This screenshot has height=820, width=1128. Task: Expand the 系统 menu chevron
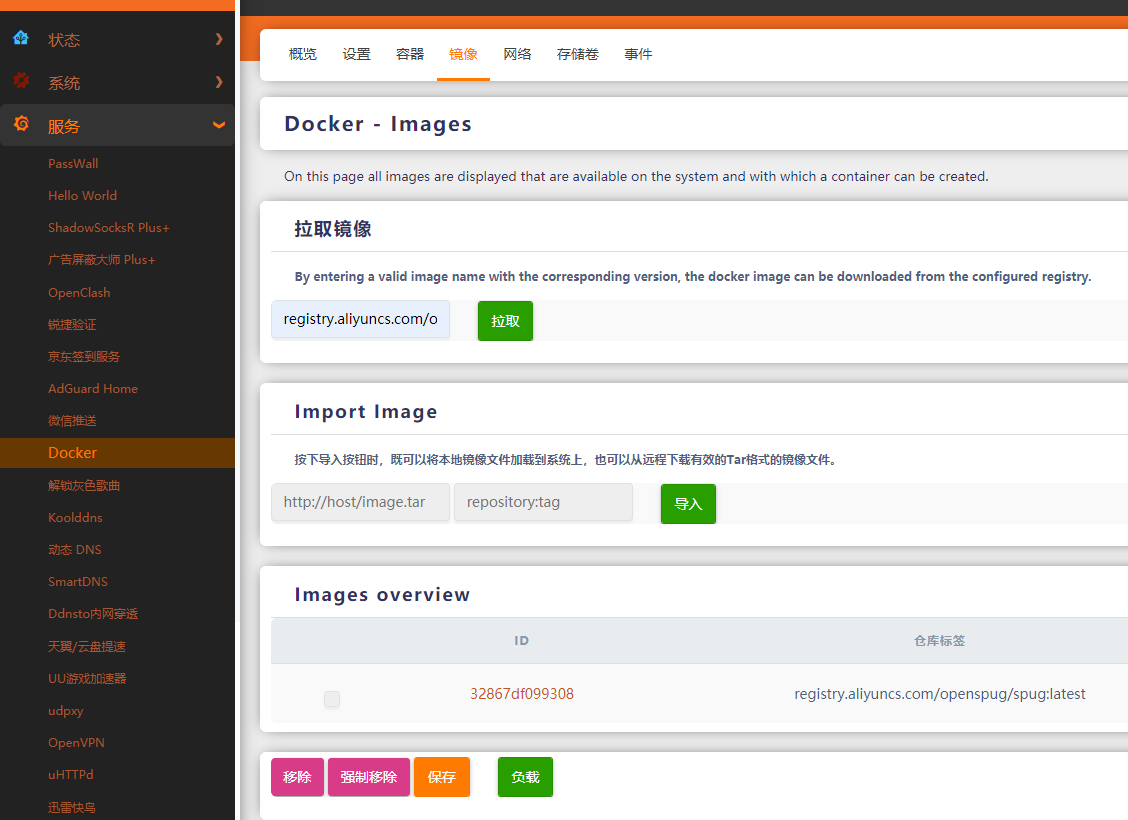point(219,82)
